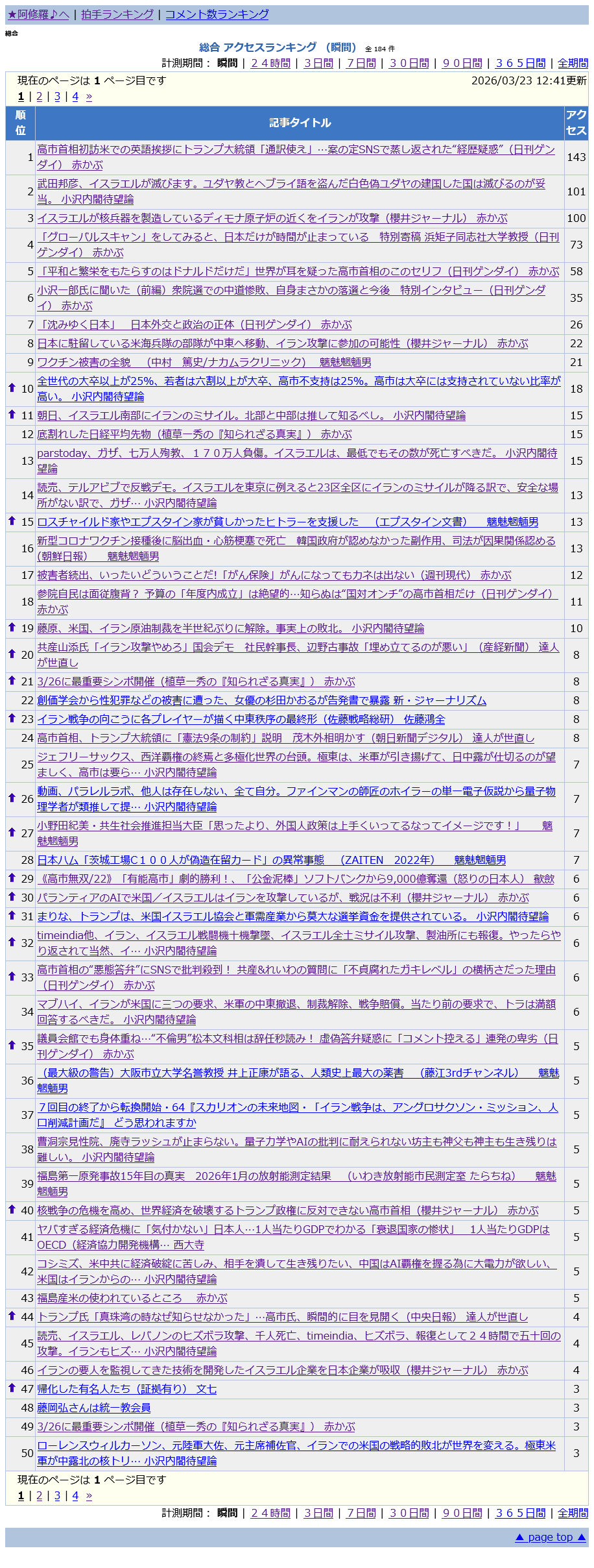This screenshot has width=594, height=1568.
Task: Click the up arrow icon beside rank 33
Action: [x=12, y=976]
